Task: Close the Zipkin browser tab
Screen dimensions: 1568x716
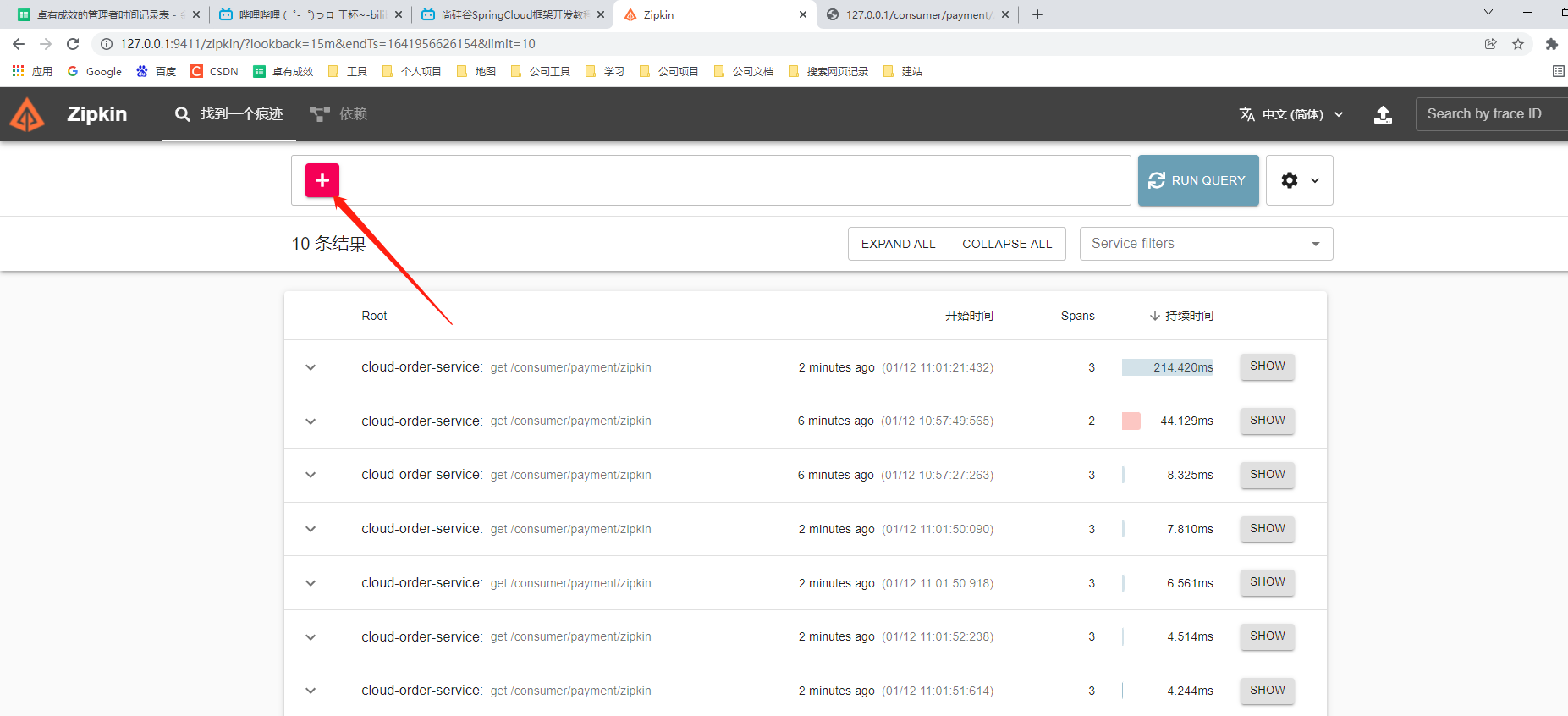Action: click(x=803, y=14)
